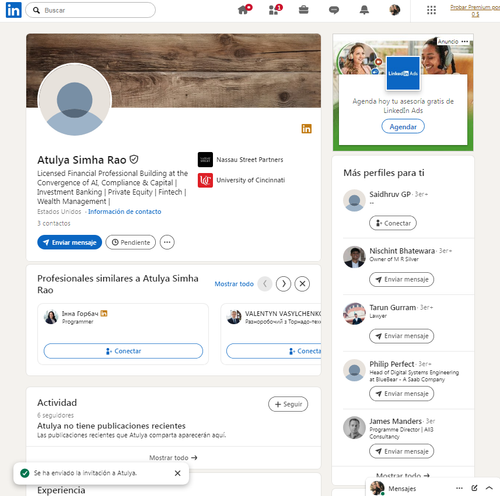
Task: Go to the Home feed icon
Action: point(244,10)
